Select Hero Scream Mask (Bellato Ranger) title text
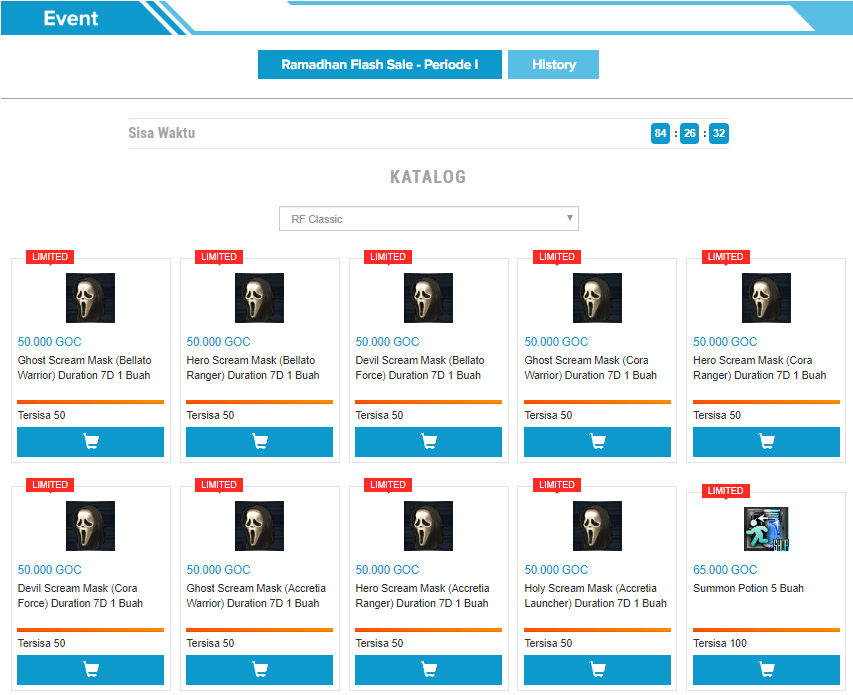853x695 pixels. 253,368
